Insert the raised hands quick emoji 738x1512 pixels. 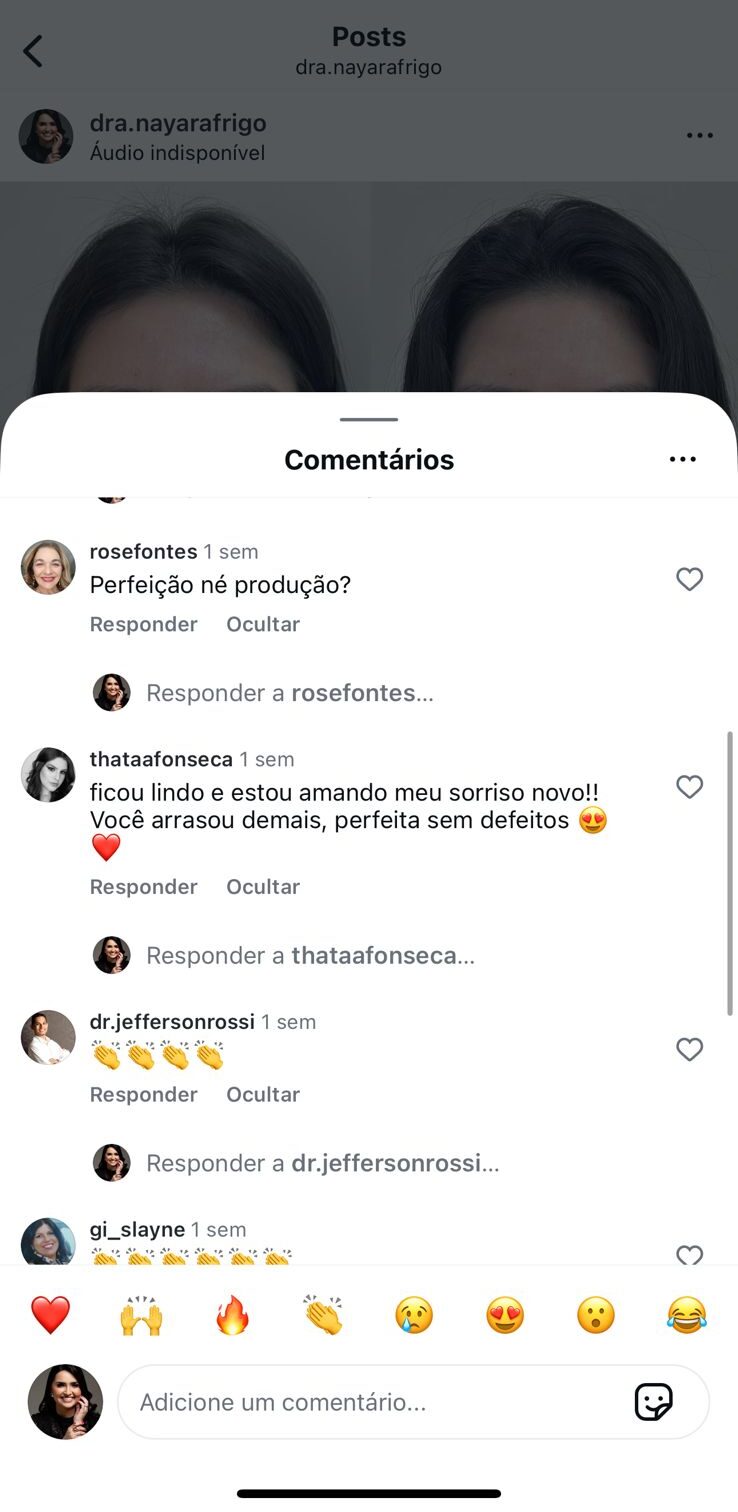(x=141, y=1315)
